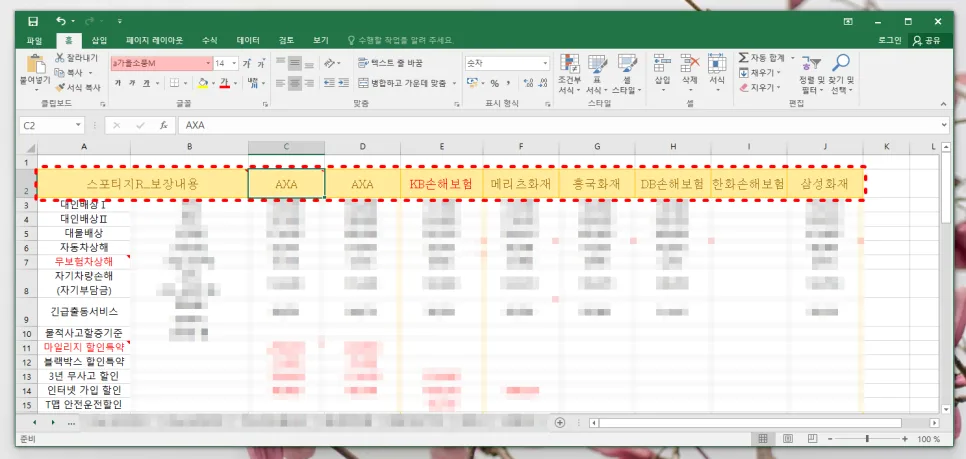The image size is (966, 459).
Task: Open Conditional Formatting (조건부 서식)
Action: [569, 75]
